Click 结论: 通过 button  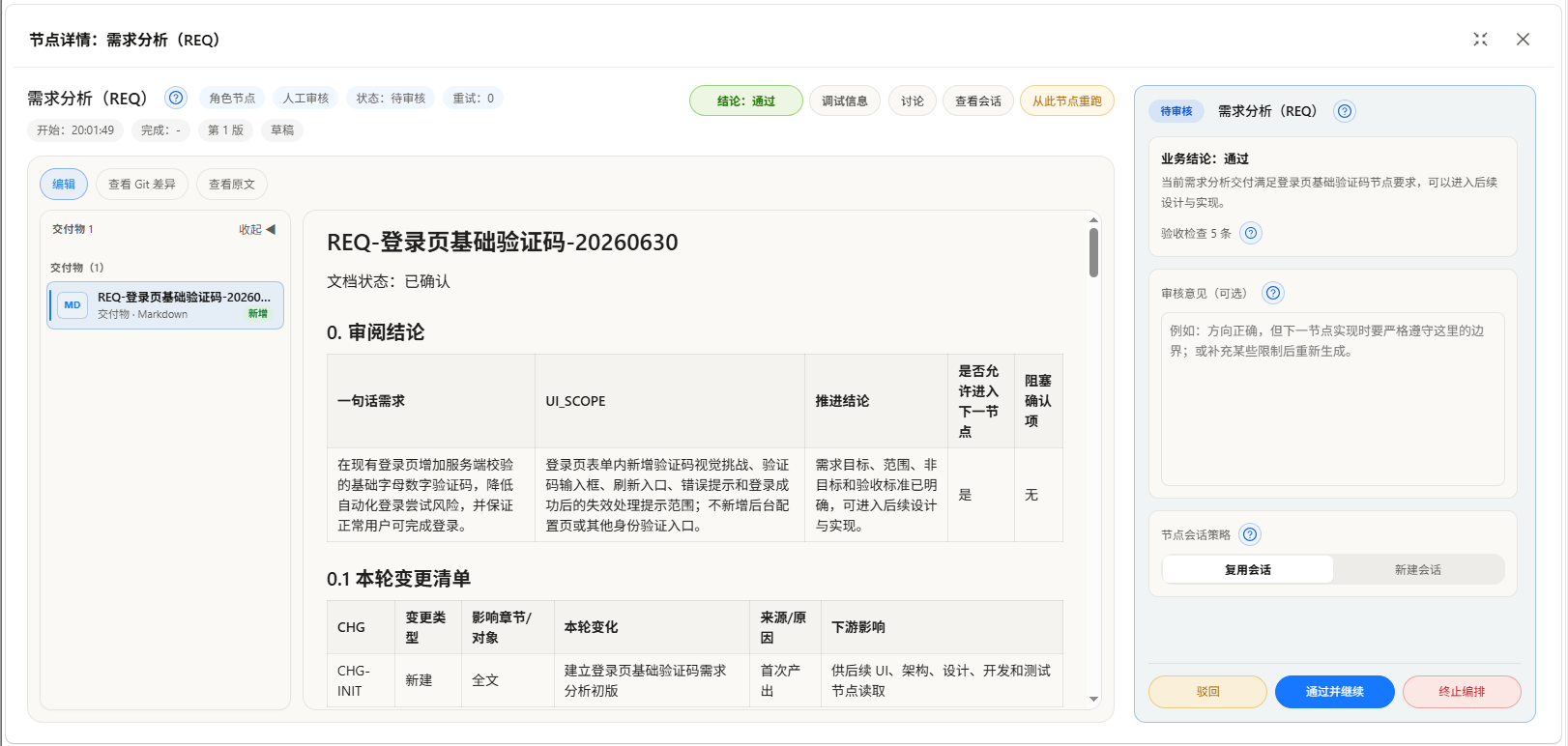(x=746, y=100)
